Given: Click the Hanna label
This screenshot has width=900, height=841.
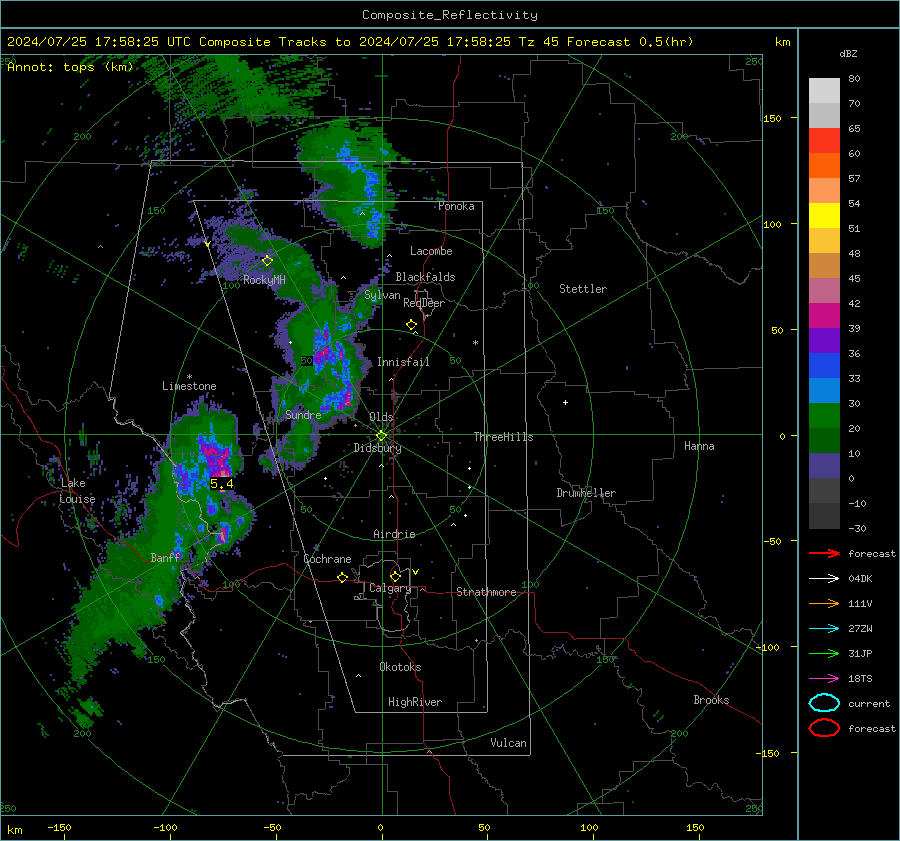Looking at the screenshot, I should (699, 446).
